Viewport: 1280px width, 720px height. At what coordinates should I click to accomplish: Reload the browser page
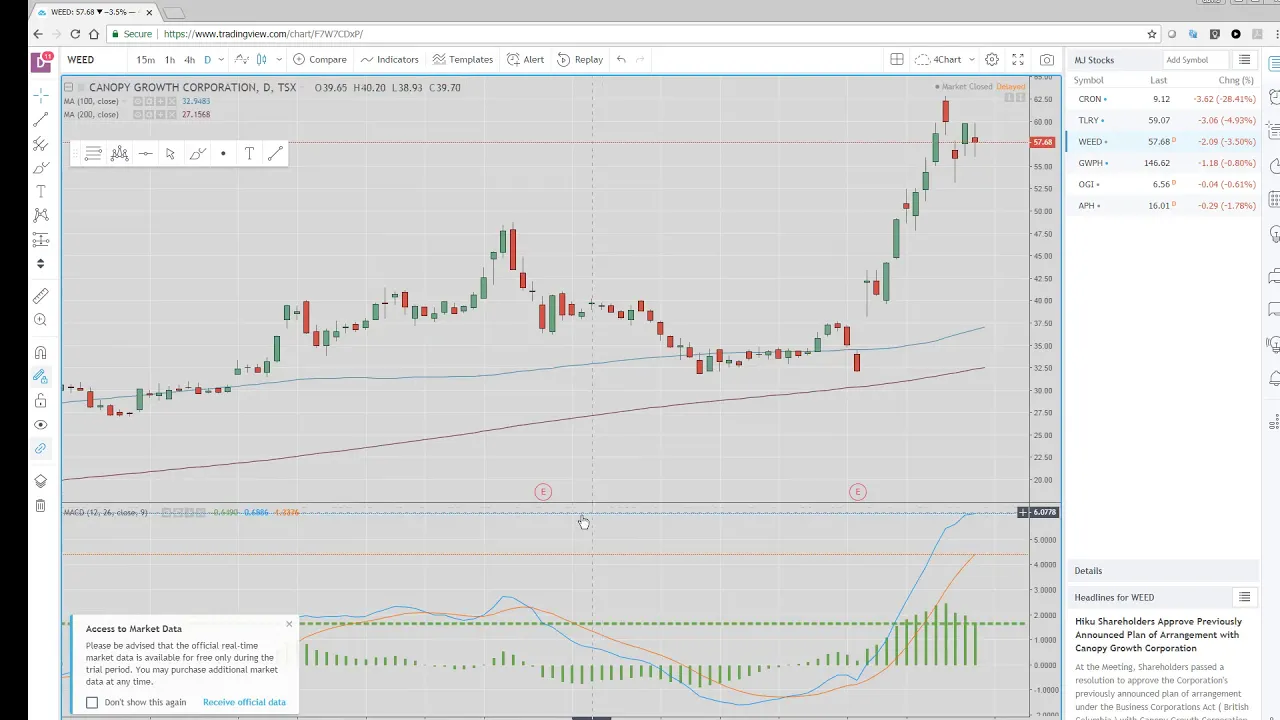pos(75,34)
